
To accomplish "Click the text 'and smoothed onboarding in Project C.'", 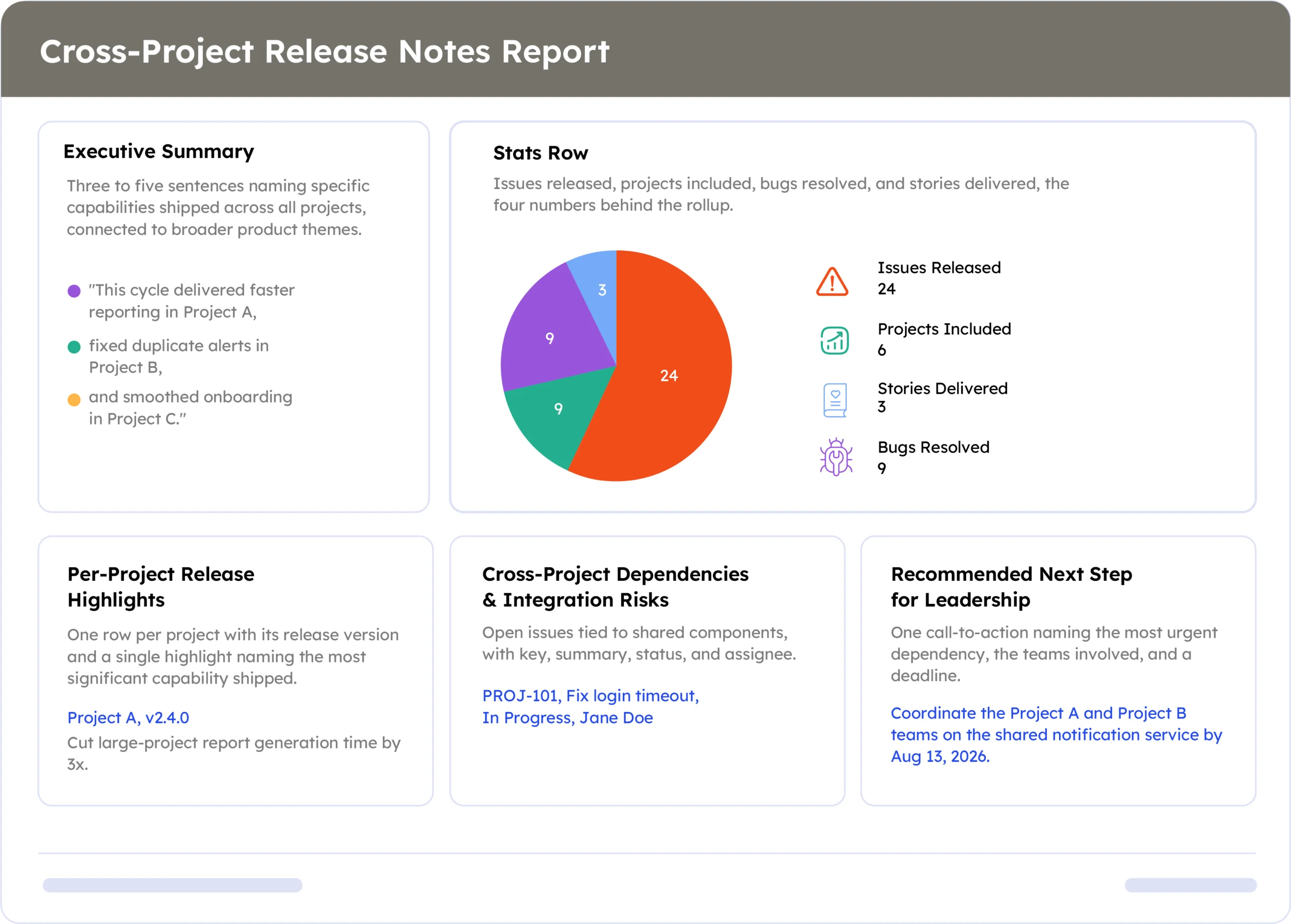I will [191, 407].
